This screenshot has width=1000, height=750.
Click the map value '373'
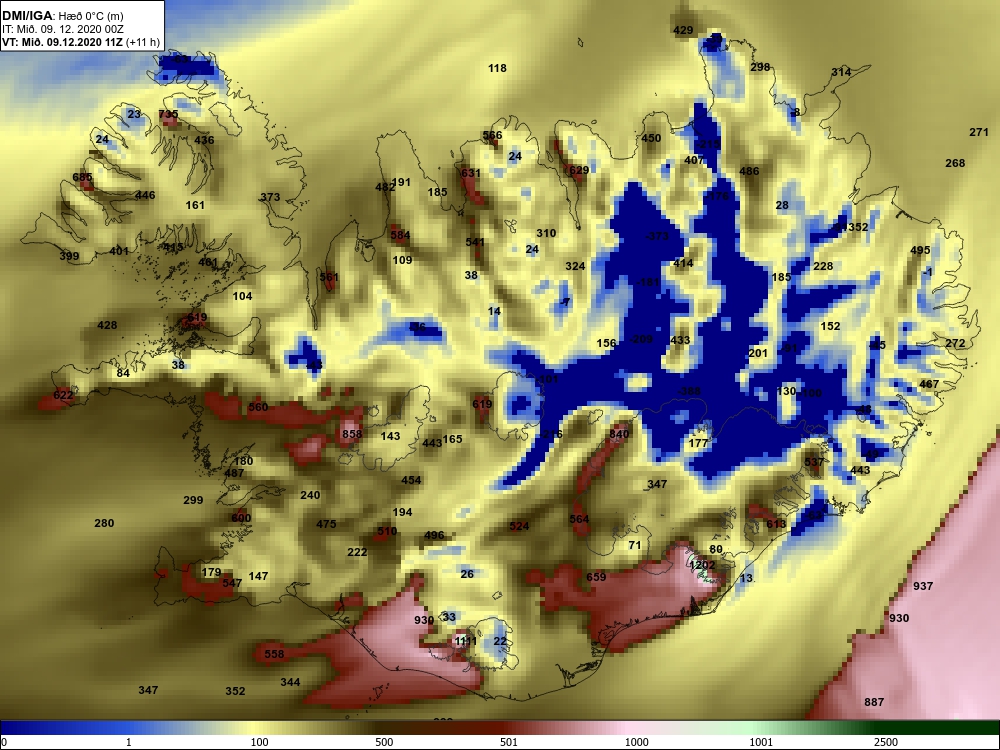click(270, 197)
